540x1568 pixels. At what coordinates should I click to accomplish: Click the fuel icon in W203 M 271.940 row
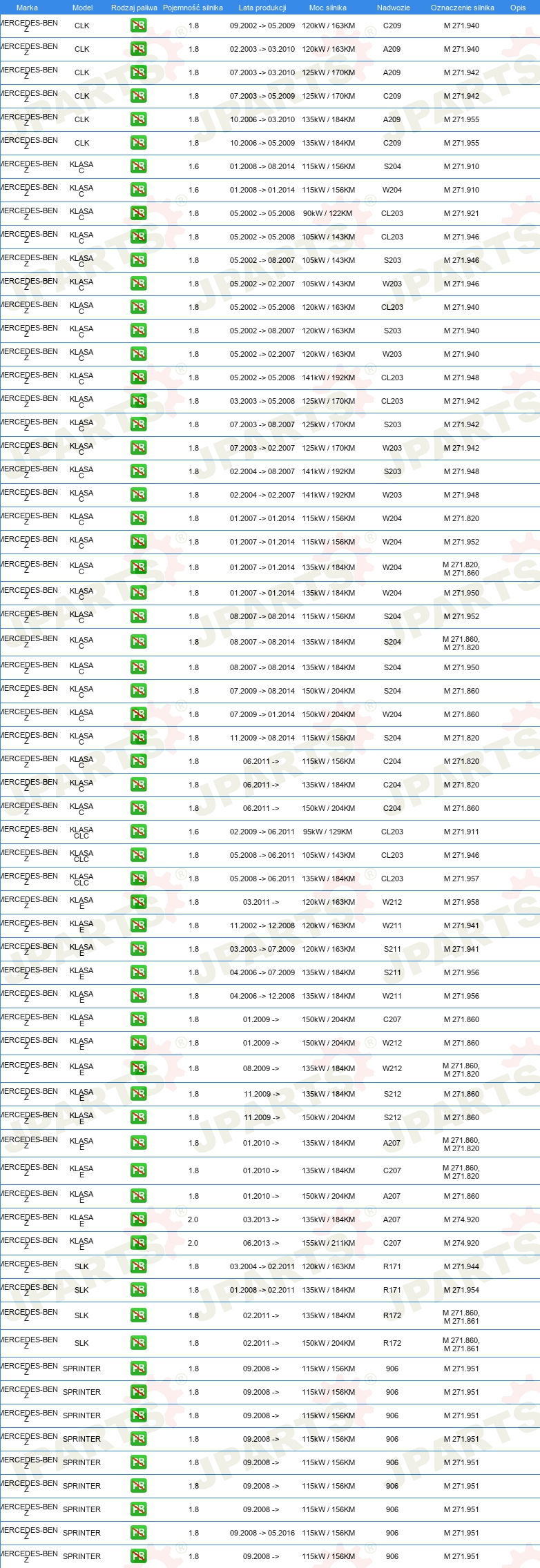click(x=138, y=355)
